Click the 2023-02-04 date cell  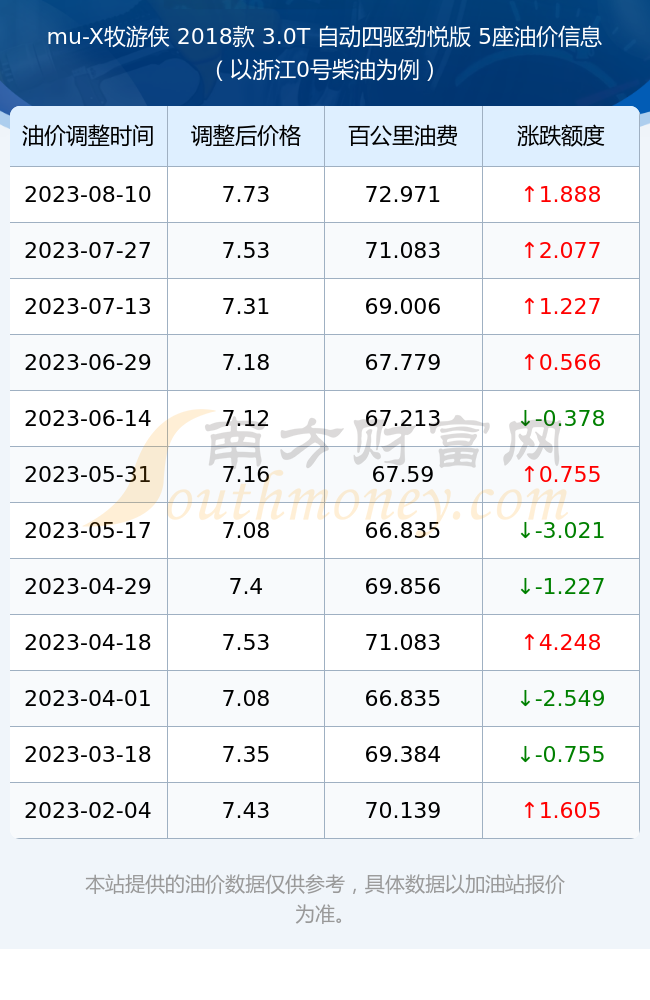[88, 811]
